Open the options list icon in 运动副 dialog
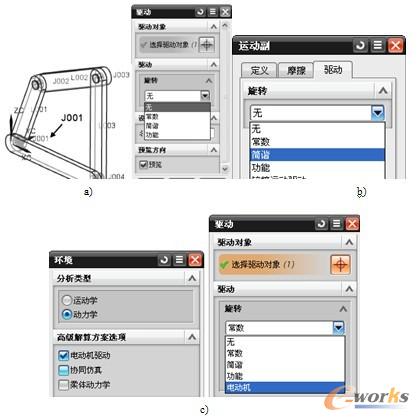Screen dimensions: 419x420 click(x=378, y=45)
